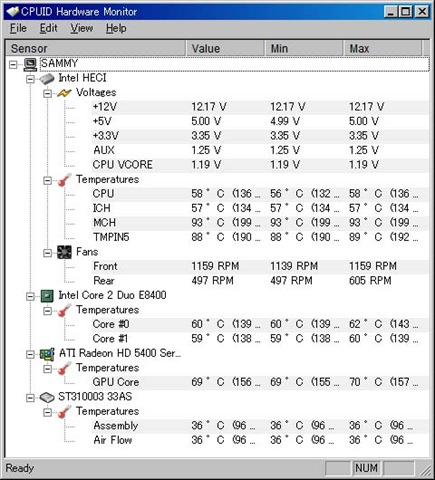The image size is (435, 480).
Task: Click the Sensor column header
Action: point(96,49)
